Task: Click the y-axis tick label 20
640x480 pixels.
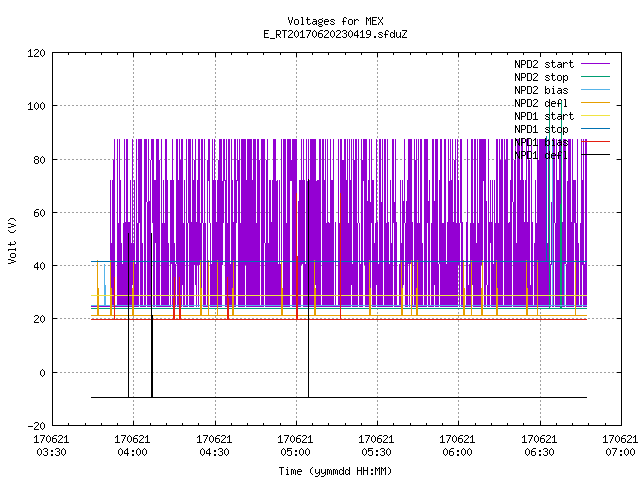Action: click(x=39, y=320)
